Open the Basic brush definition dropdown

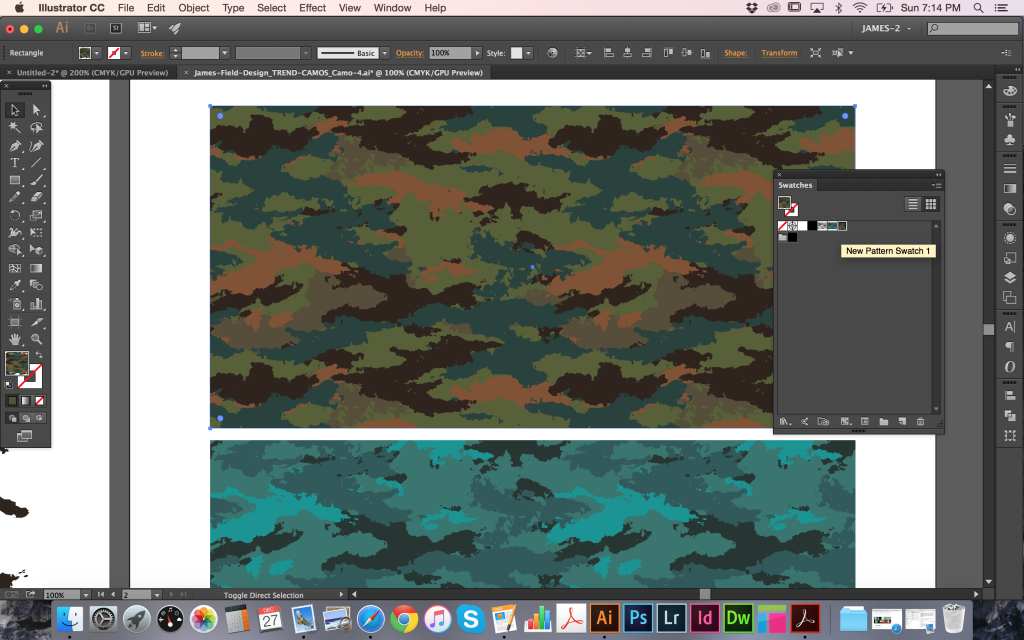coord(385,53)
